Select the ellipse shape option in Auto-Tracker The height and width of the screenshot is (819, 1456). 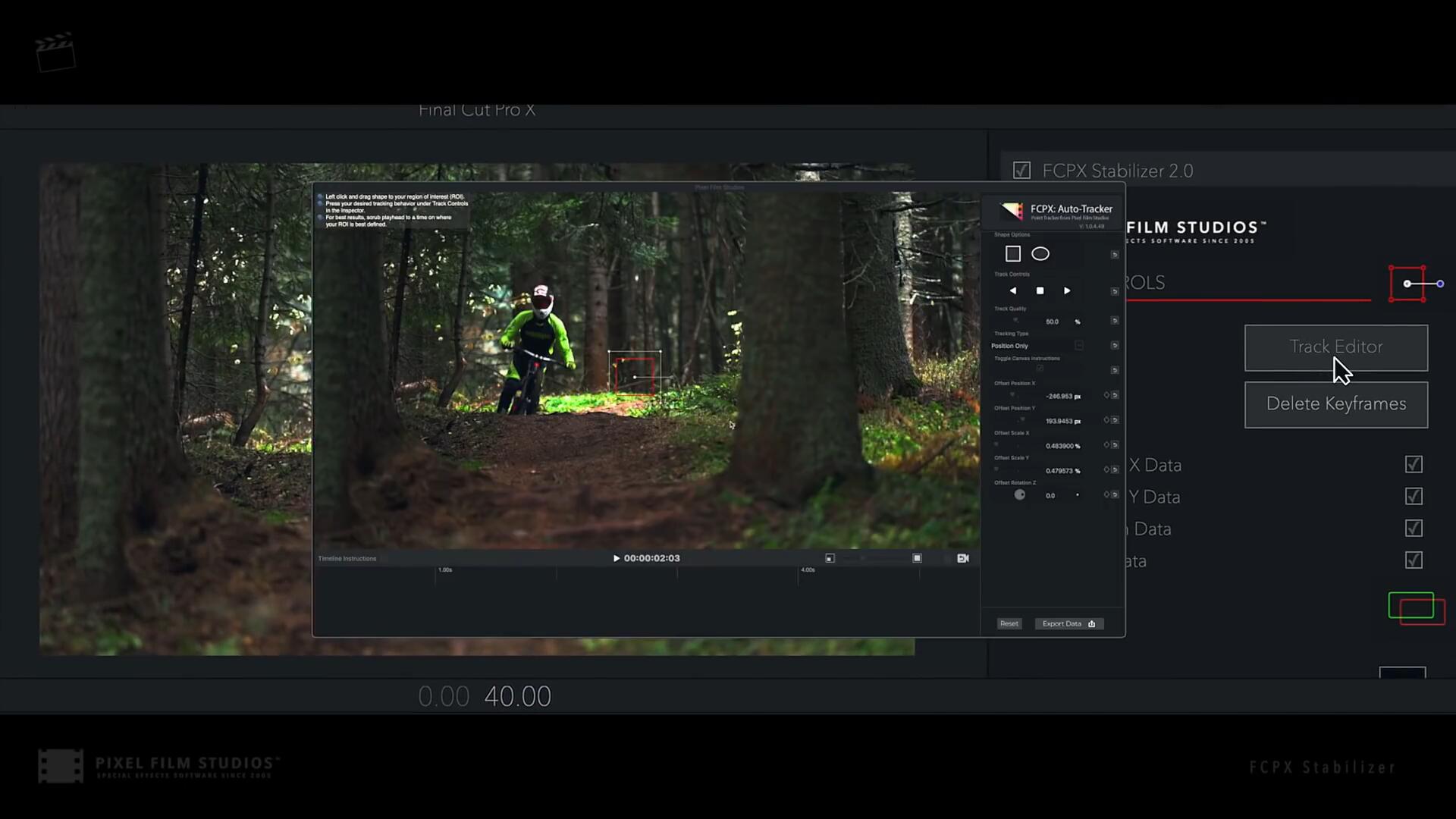click(x=1040, y=254)
